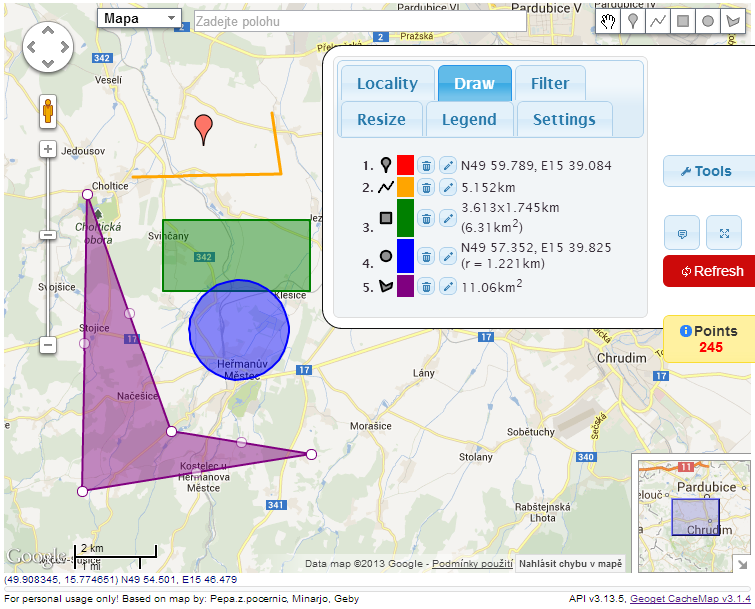Switch to the Locality tab

point(387,84)
